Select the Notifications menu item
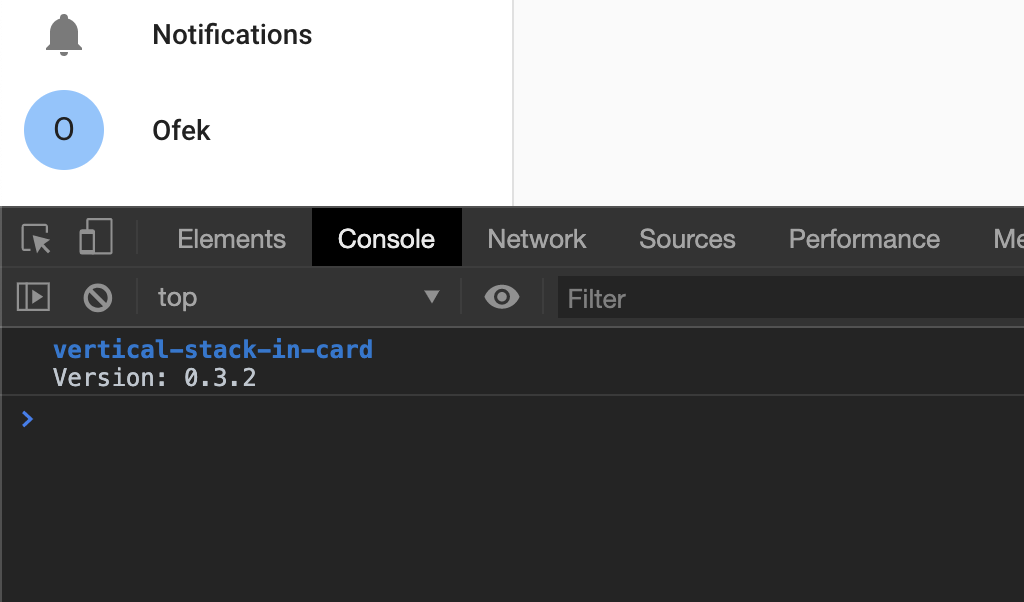1024x602 pixels. (x=232, y=33)
